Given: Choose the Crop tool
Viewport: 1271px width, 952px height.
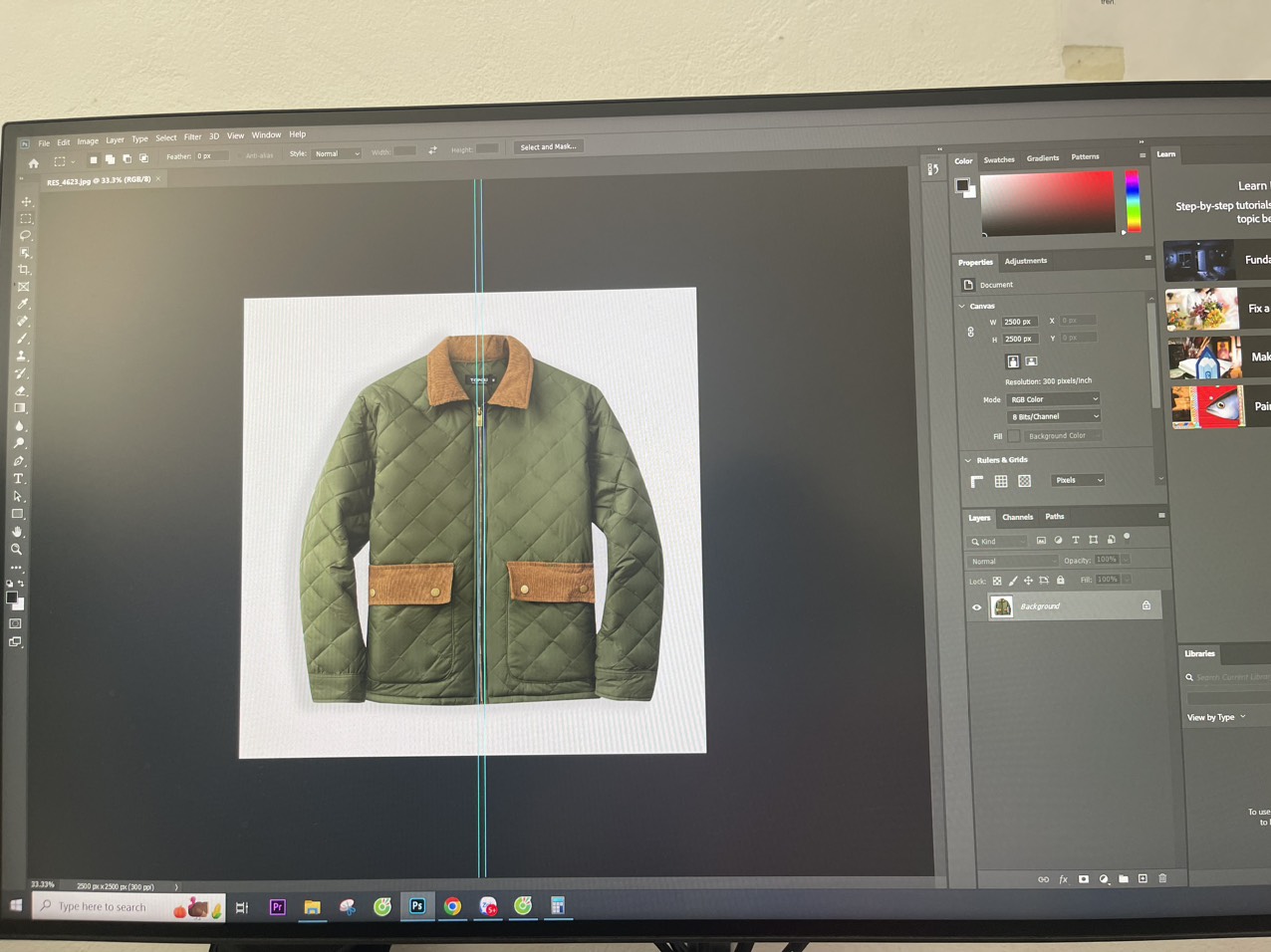Looking at the screenshot, I should [24, 270].
